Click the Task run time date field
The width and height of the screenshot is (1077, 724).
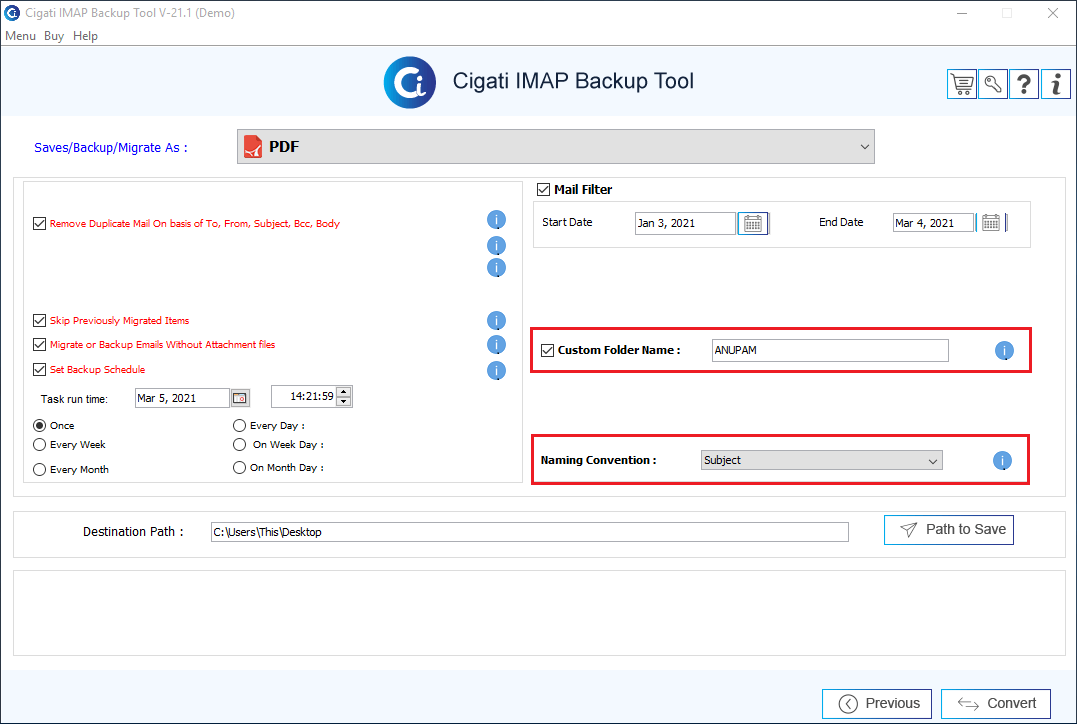182,398
